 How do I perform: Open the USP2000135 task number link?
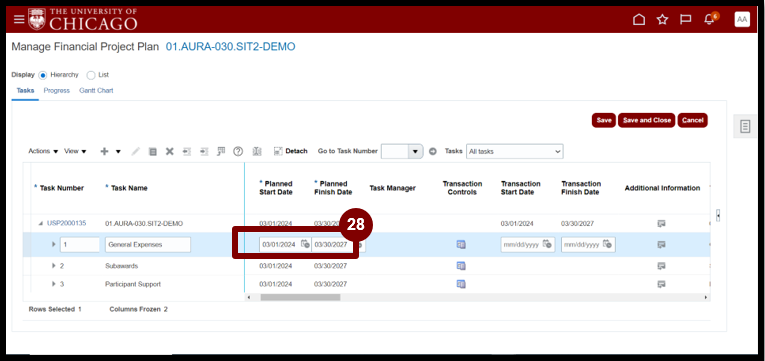(x=66, y=223)
